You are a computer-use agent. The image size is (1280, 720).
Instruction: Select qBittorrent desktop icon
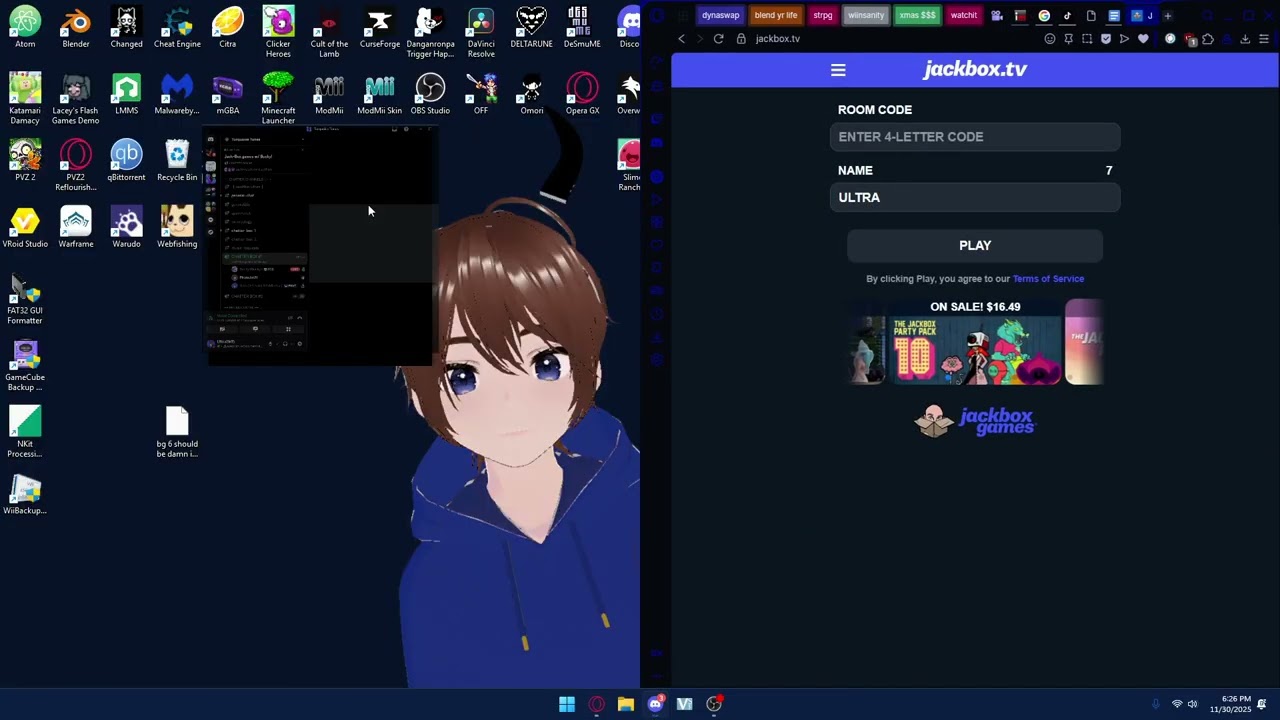tap(127, 161)
